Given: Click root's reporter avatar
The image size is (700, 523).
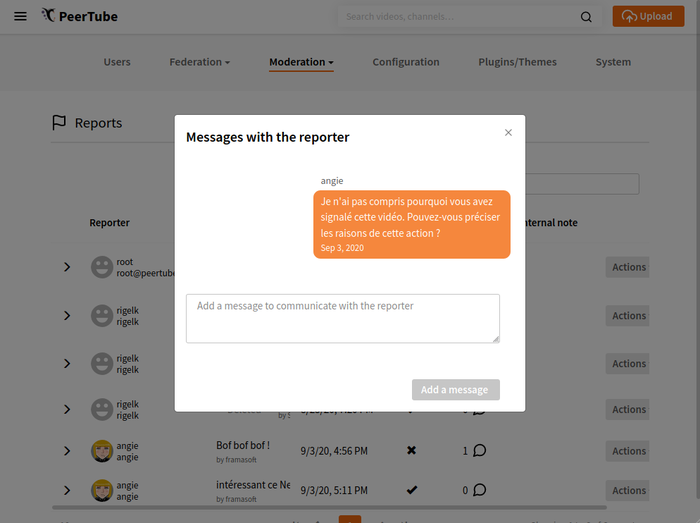Looking at the screenshot, I should [102, 267].
